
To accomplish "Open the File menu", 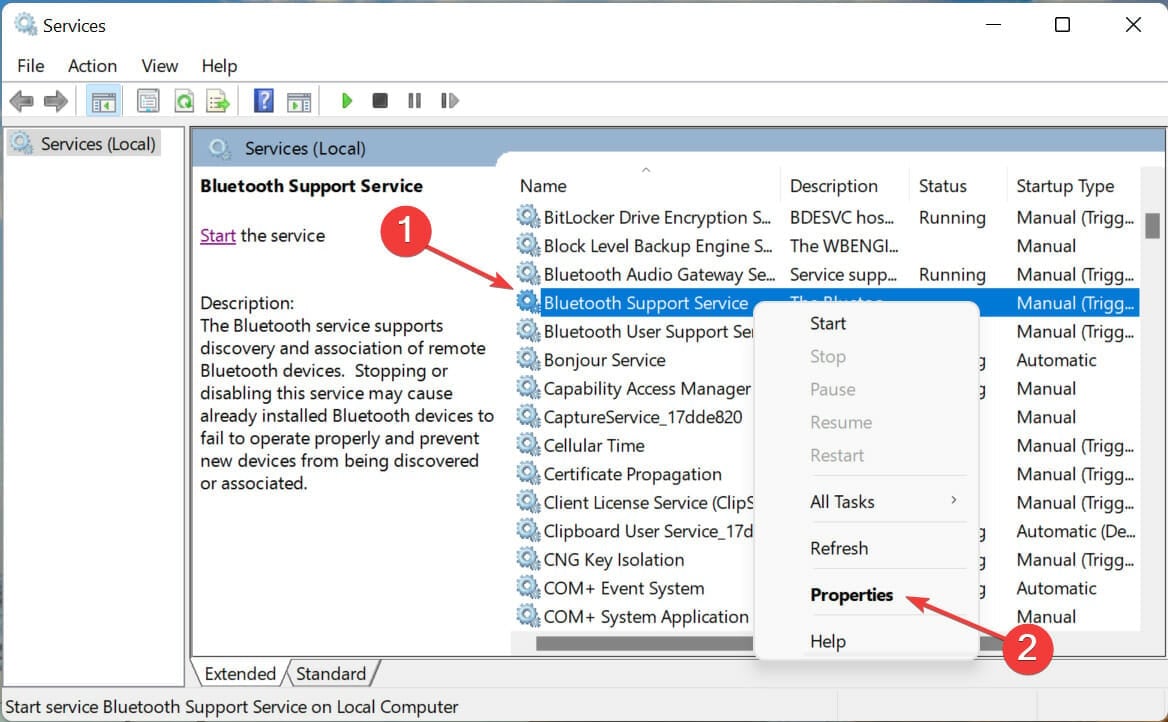I will coord(31,66).
